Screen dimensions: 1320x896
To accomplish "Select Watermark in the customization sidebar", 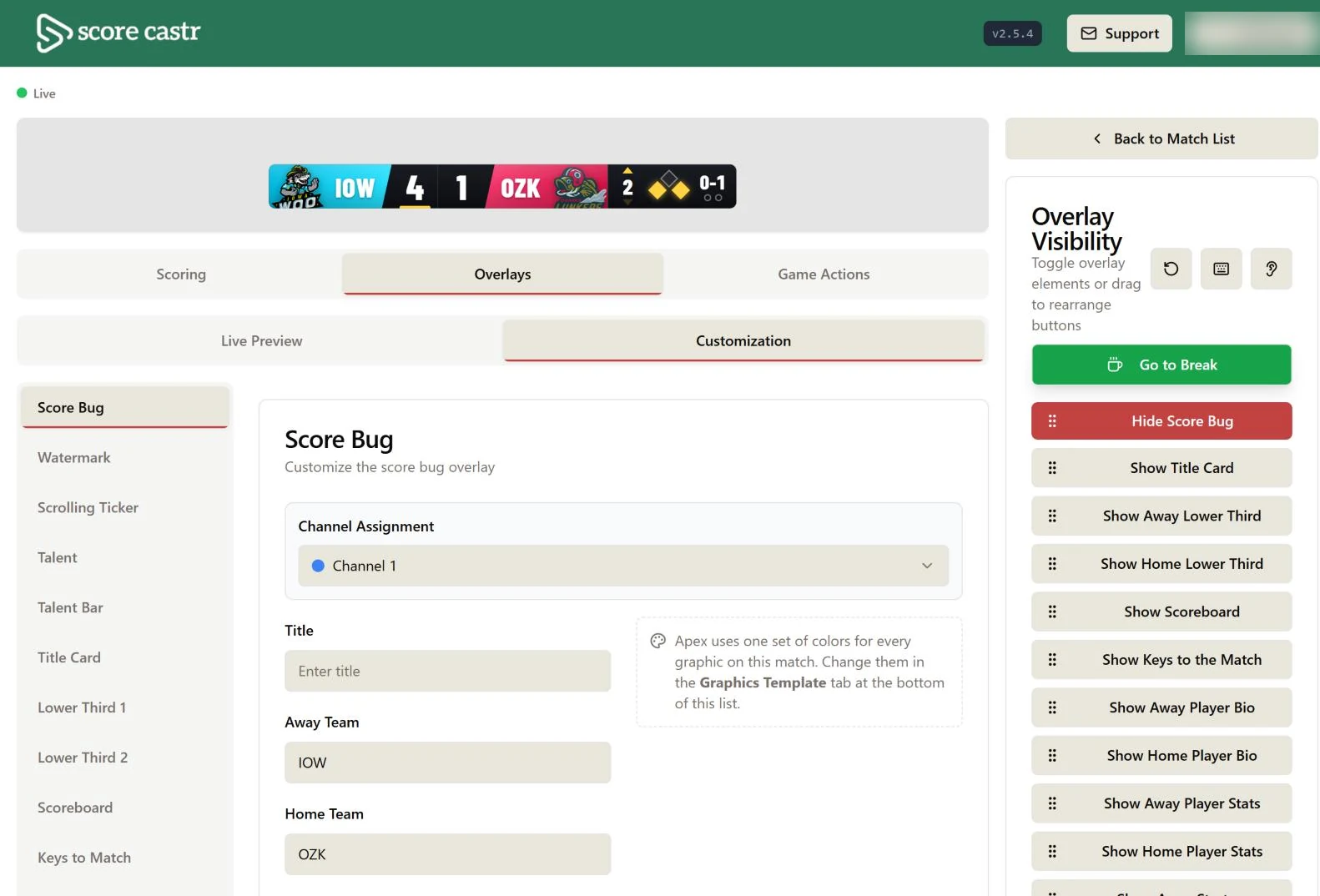I will 125,457.
